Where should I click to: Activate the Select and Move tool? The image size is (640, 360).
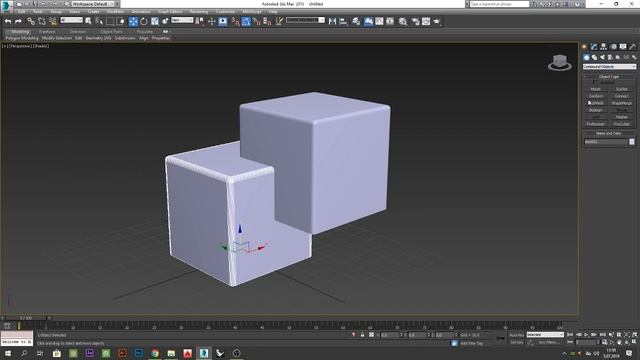(x=133, y=21)
